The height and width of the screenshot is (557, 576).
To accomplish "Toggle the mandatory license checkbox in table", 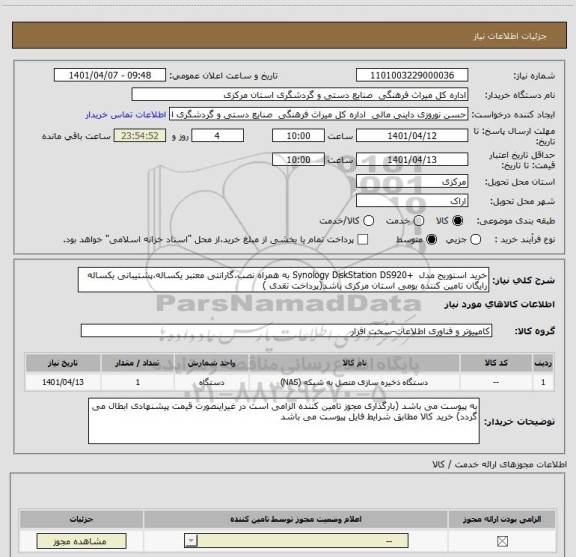I will (502, 541).
